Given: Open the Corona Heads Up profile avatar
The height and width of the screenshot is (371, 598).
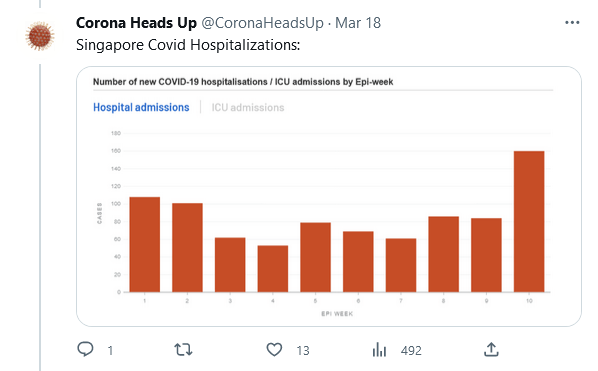Looking at the screenshot, I should [x=40, y=36].
